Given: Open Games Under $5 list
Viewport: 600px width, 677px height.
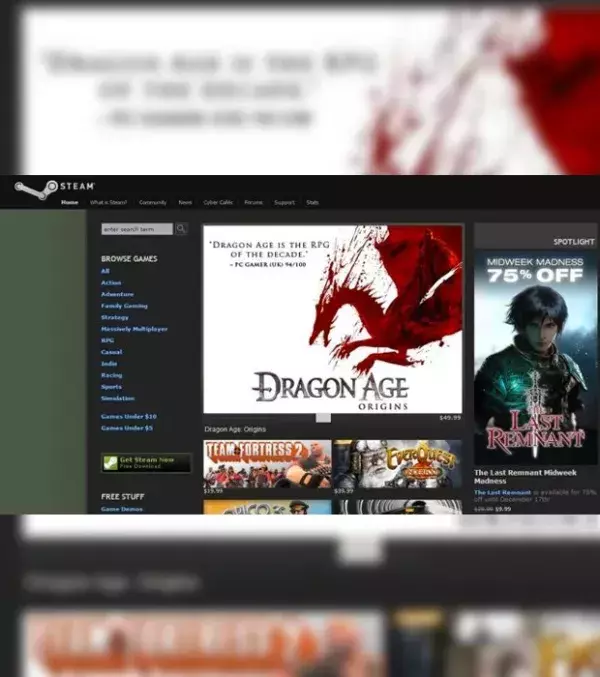Looking at the screenshot, I should (x=127, y=428).
